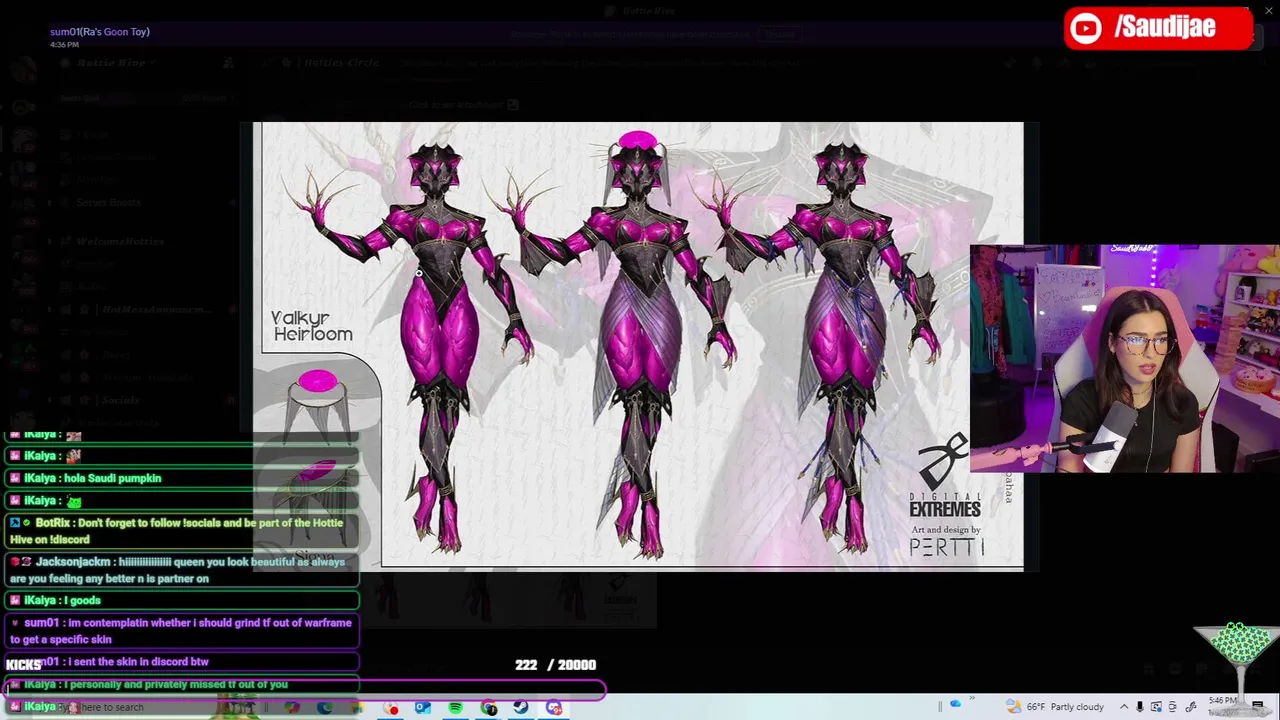Click the 'iKaiya : I goods' message
The height and width of the screenshot is (720, 1280).
coord(182,600)
